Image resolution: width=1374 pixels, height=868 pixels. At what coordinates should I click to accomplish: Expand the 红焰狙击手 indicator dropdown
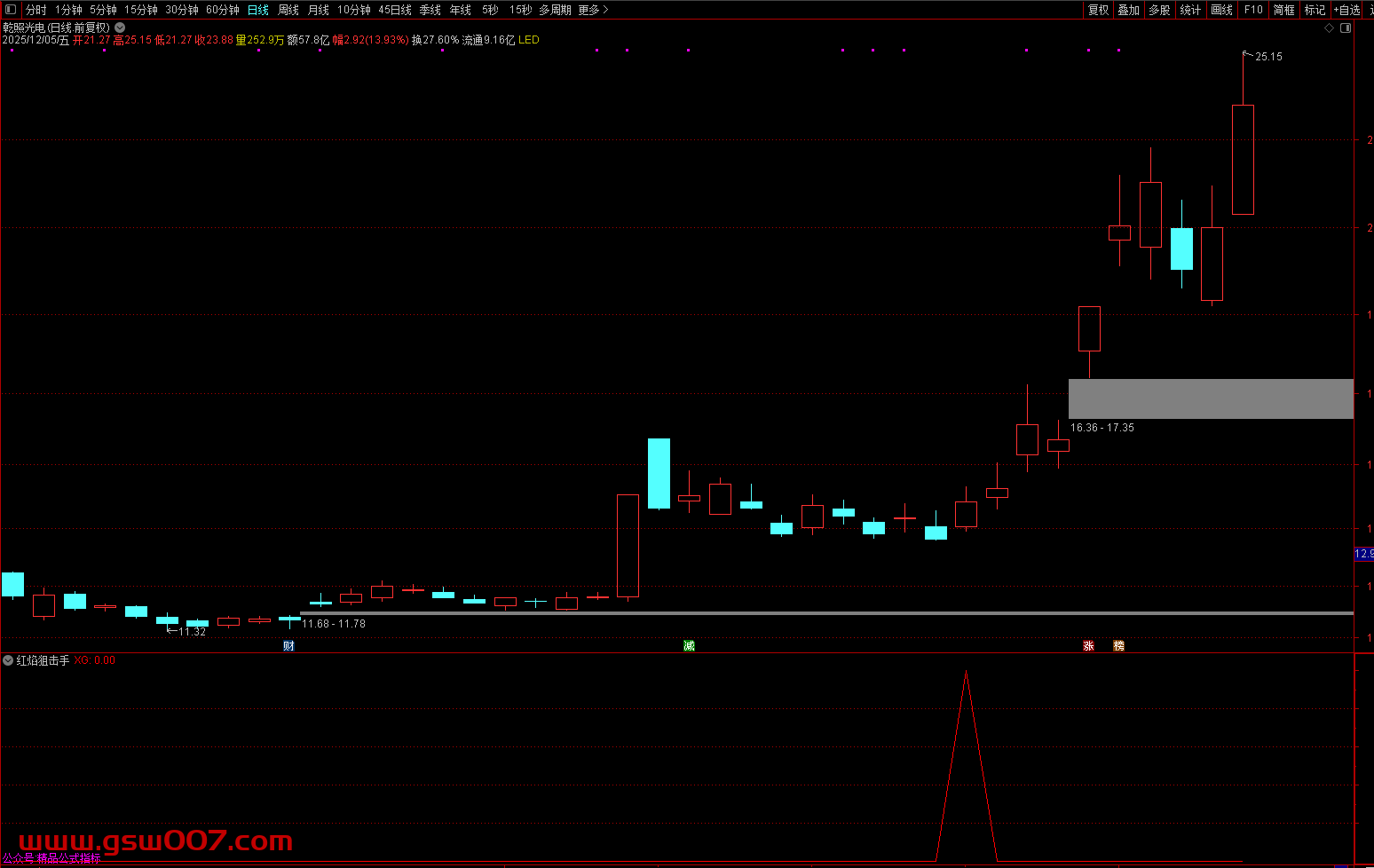[x=8, y=660]
